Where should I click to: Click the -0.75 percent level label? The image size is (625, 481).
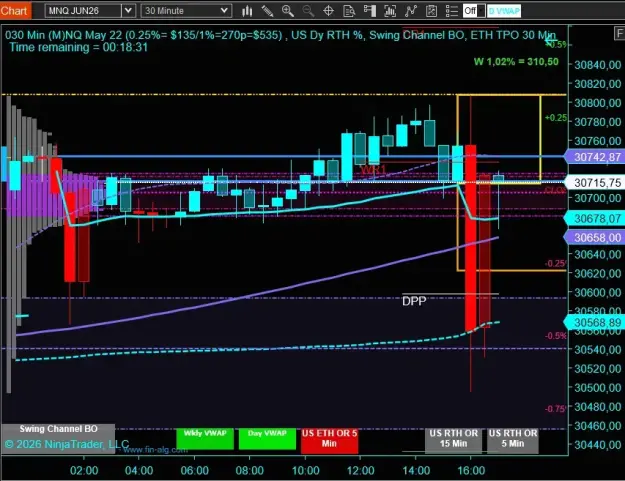(x=555, y=409)
